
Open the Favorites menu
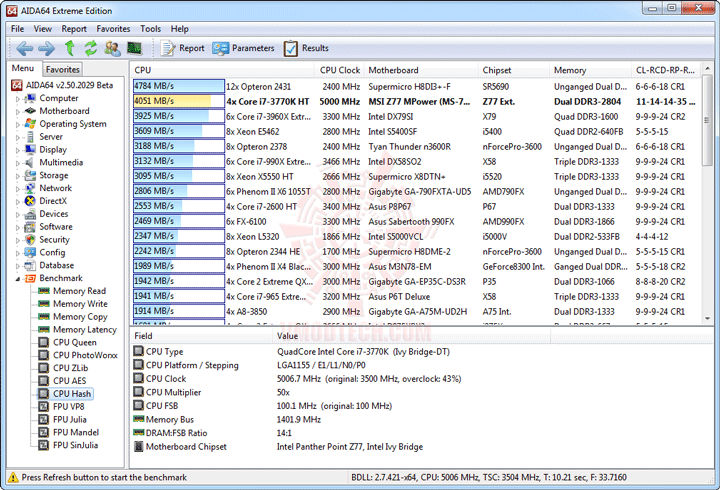113,29
